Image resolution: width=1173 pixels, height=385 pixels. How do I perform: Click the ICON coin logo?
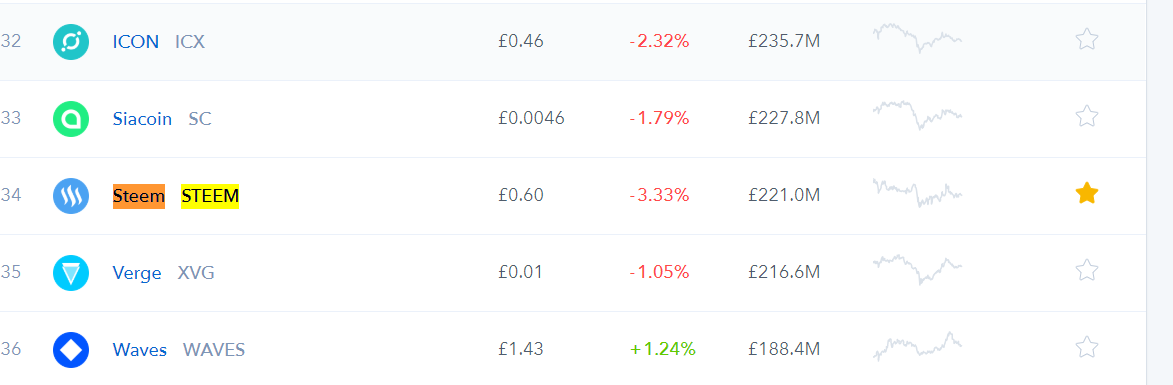[71, 41]
